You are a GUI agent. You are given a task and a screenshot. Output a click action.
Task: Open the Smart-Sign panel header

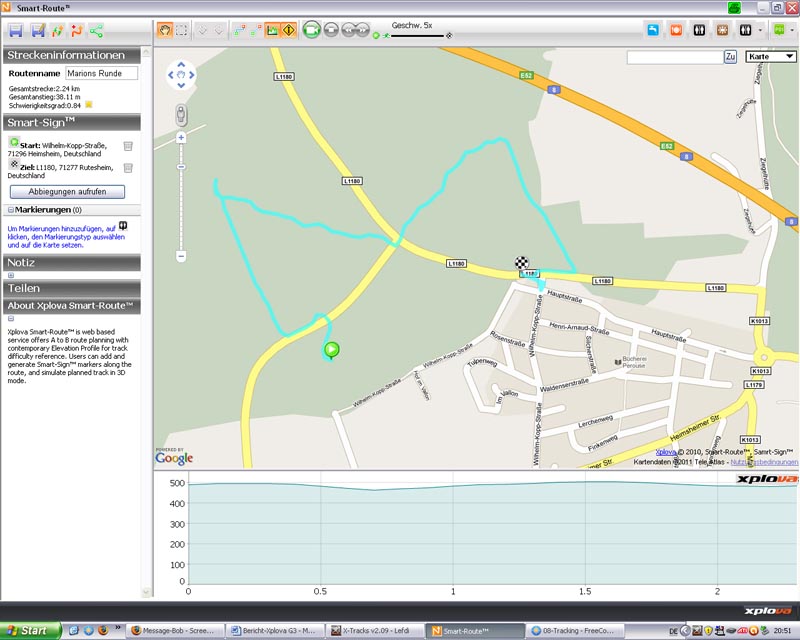tap(72, 122)
